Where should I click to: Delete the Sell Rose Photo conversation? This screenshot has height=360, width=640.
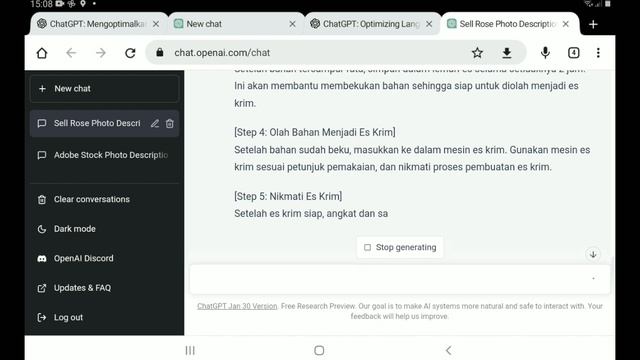coord(170,123)
